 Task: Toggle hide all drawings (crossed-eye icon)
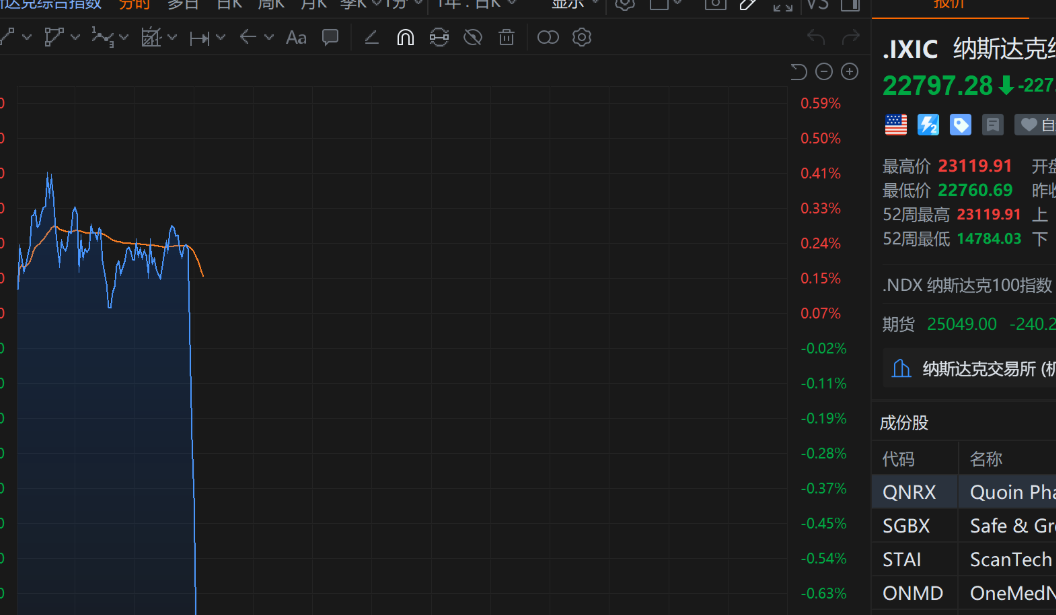coord(473,38)
